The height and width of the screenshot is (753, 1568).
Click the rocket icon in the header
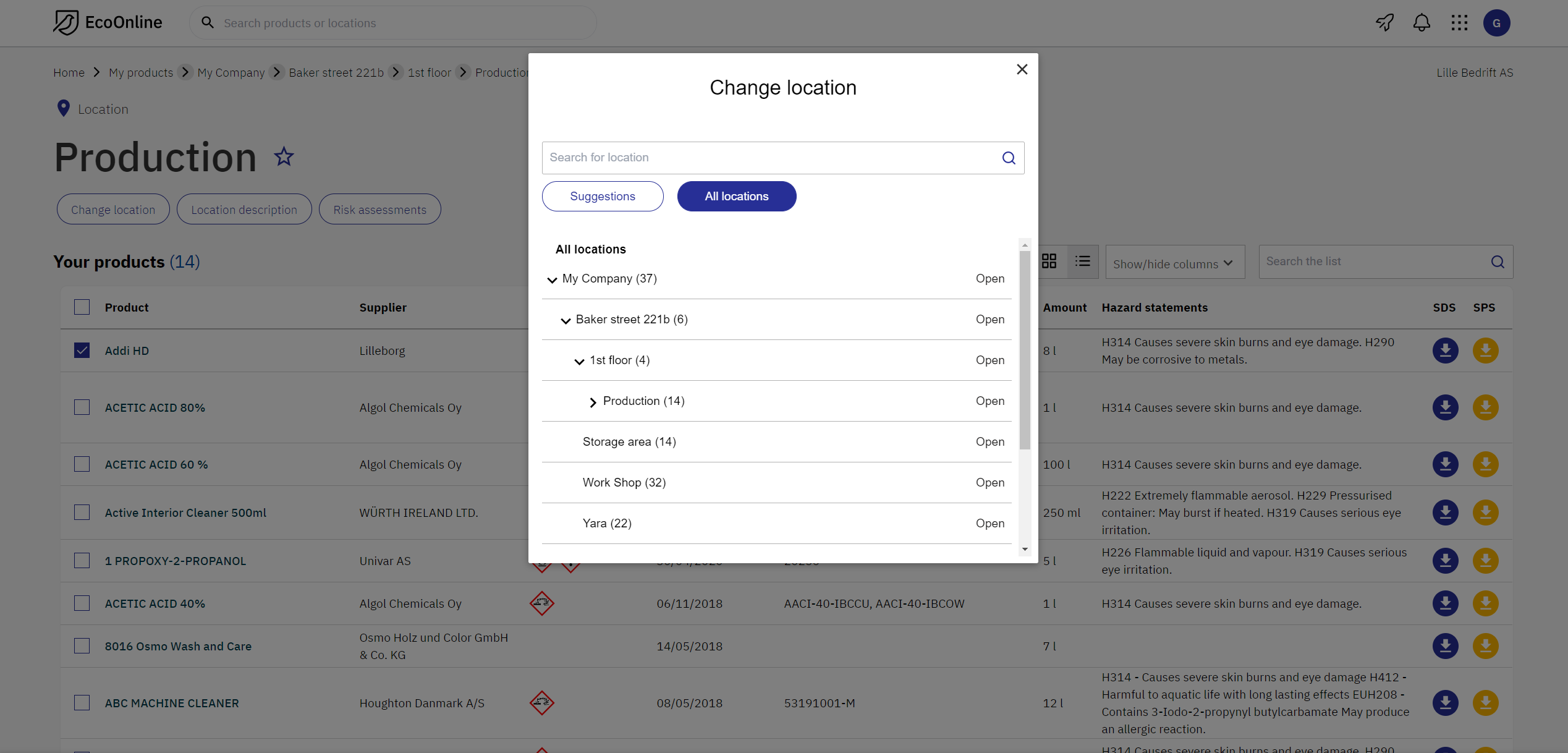point(1384,23)
